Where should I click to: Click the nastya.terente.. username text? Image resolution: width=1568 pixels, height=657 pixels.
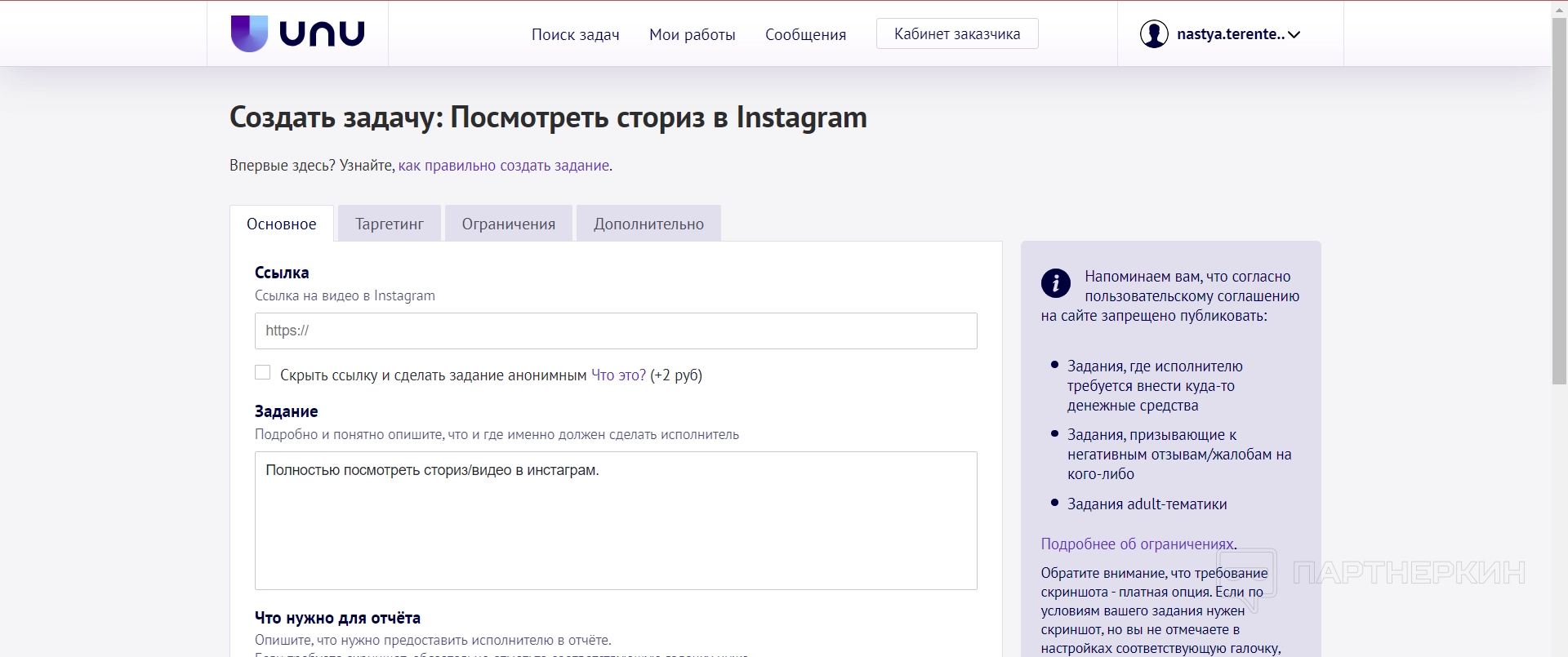pos(1231,34)
